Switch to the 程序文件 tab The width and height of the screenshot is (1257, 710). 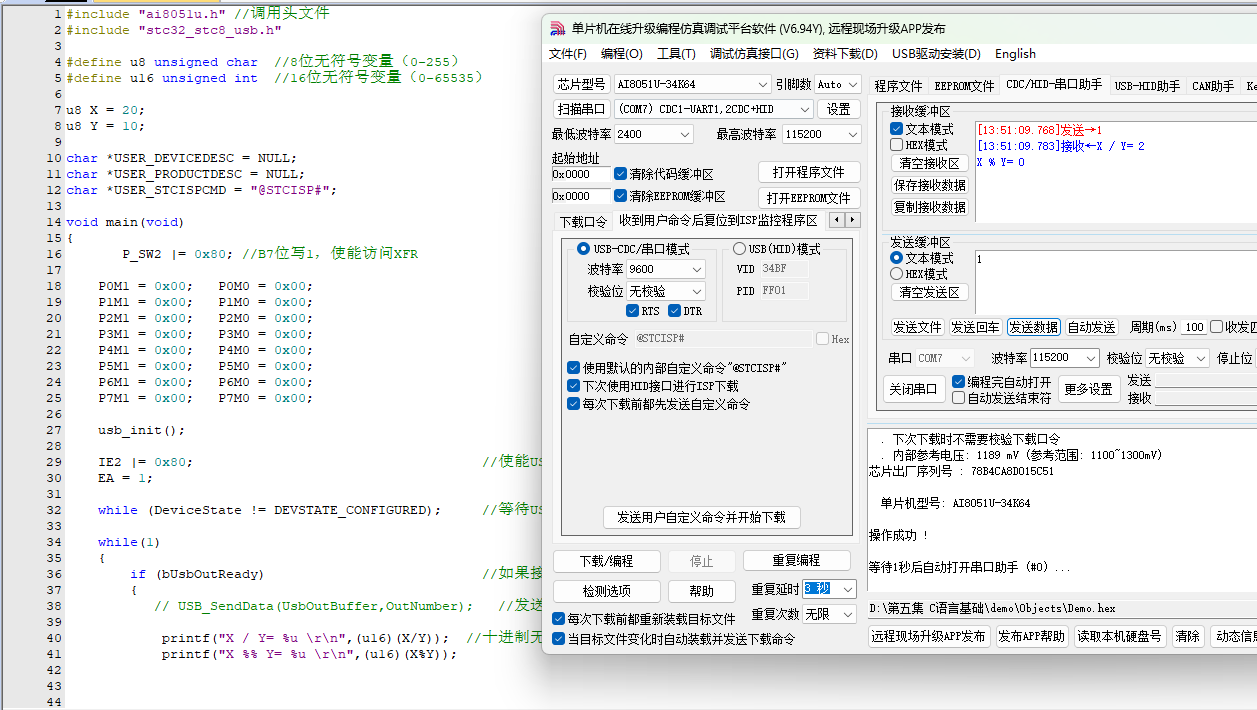coord(898,86)
